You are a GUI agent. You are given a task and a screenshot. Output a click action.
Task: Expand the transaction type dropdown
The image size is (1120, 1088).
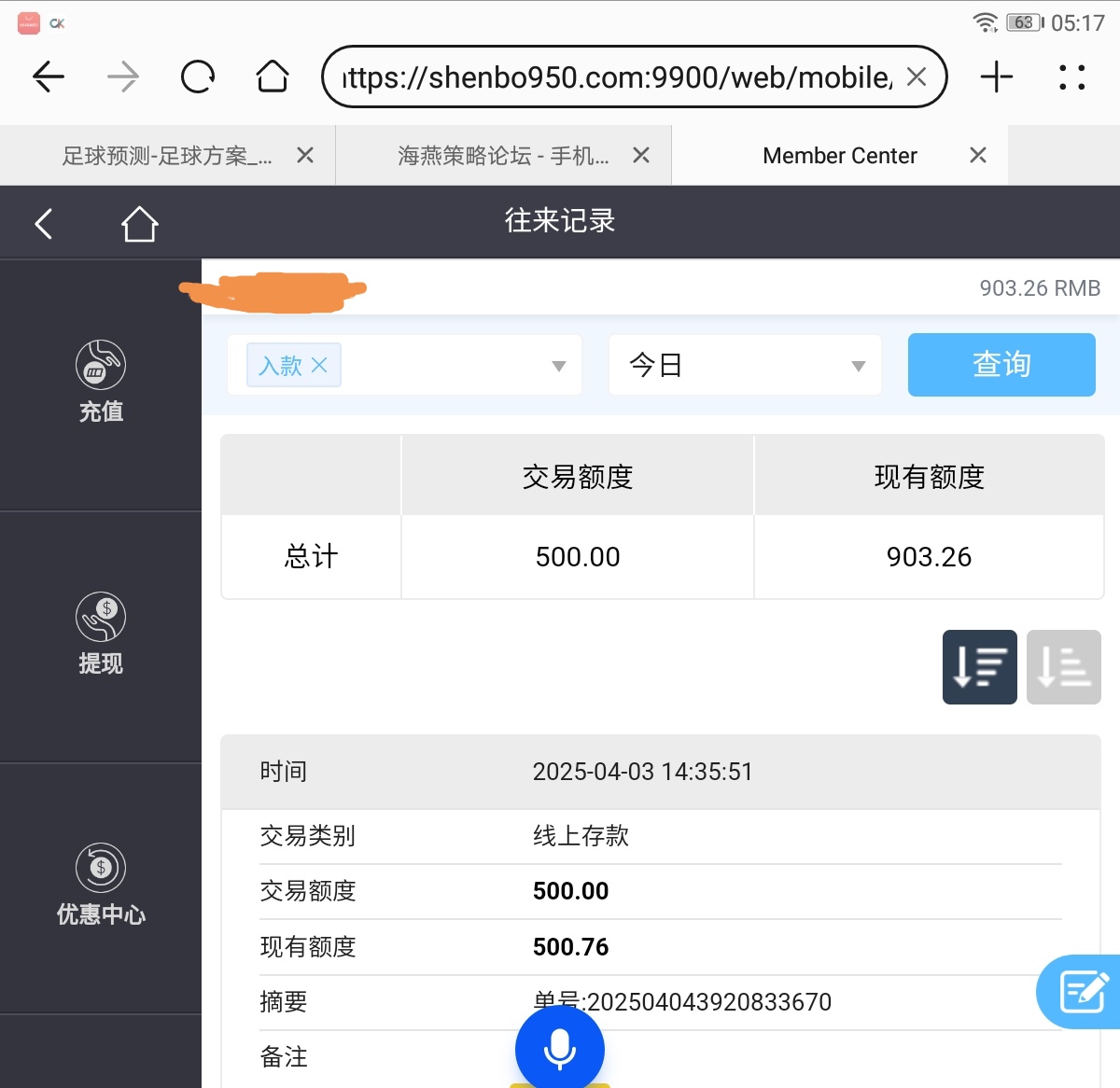click(x=558, y=366)
